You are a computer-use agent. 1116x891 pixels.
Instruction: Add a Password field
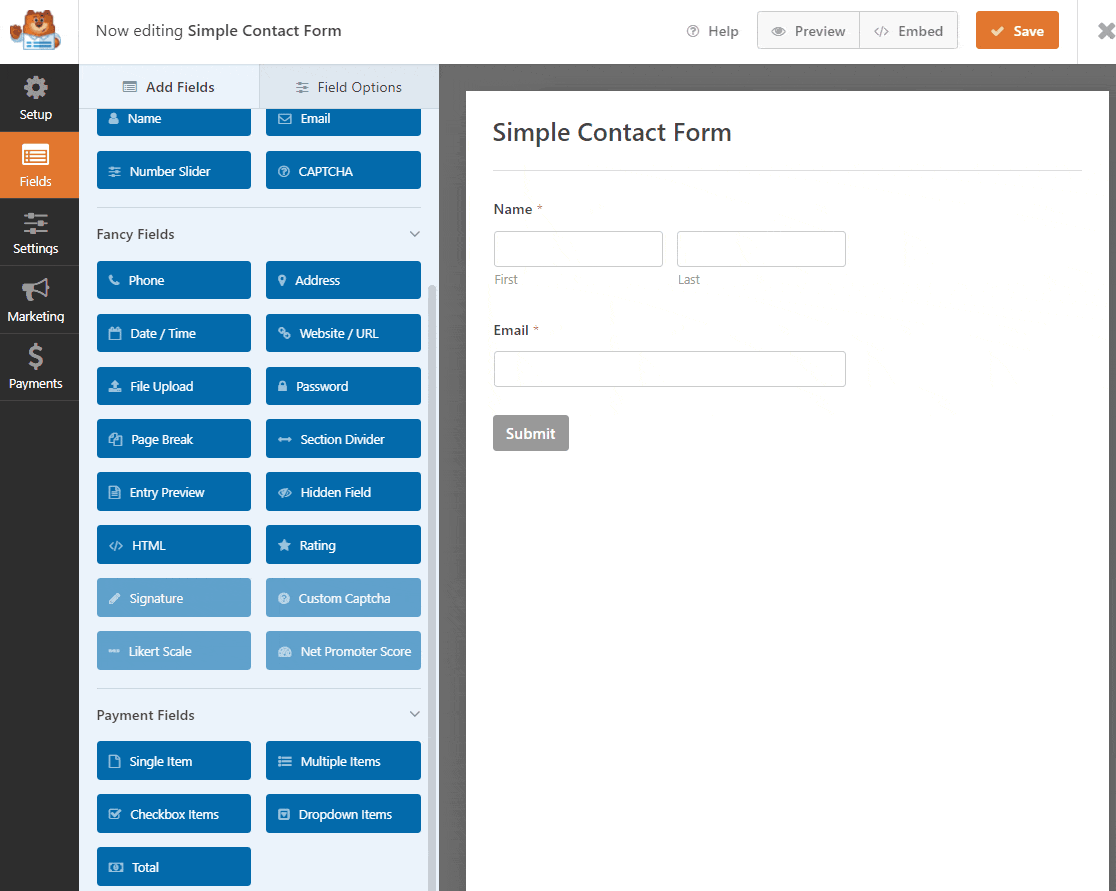coord(343,386)
